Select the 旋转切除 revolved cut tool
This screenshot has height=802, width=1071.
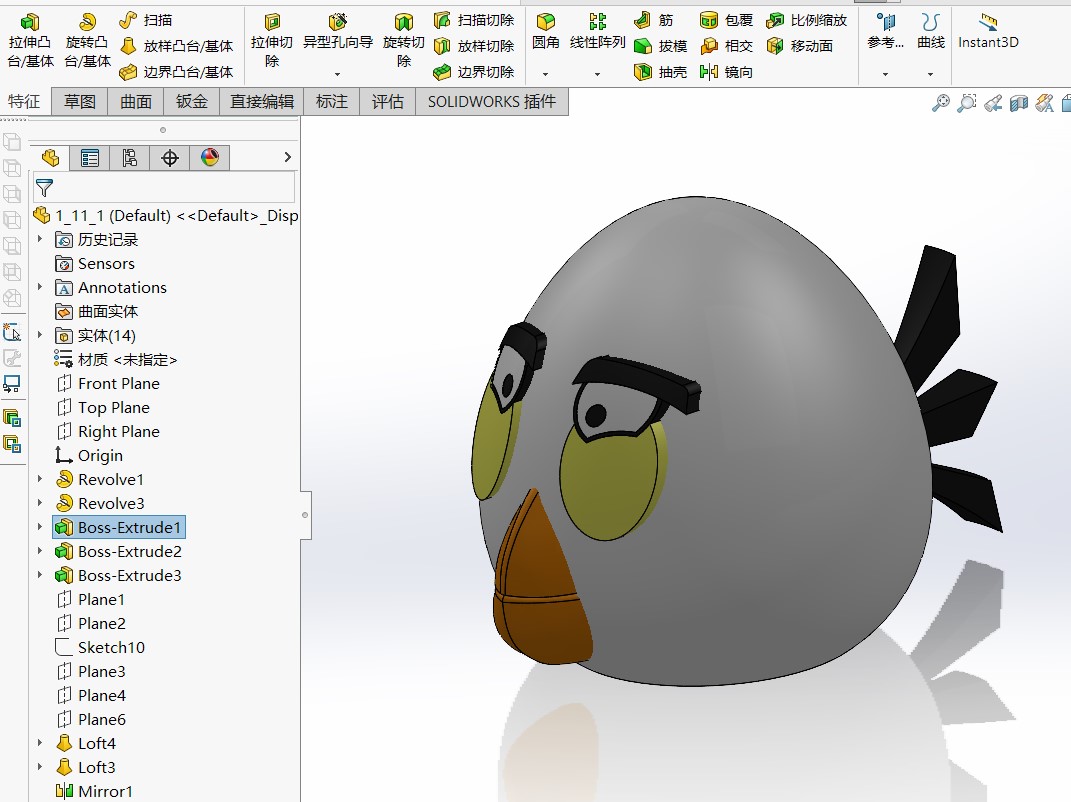[x=404, y=41]
